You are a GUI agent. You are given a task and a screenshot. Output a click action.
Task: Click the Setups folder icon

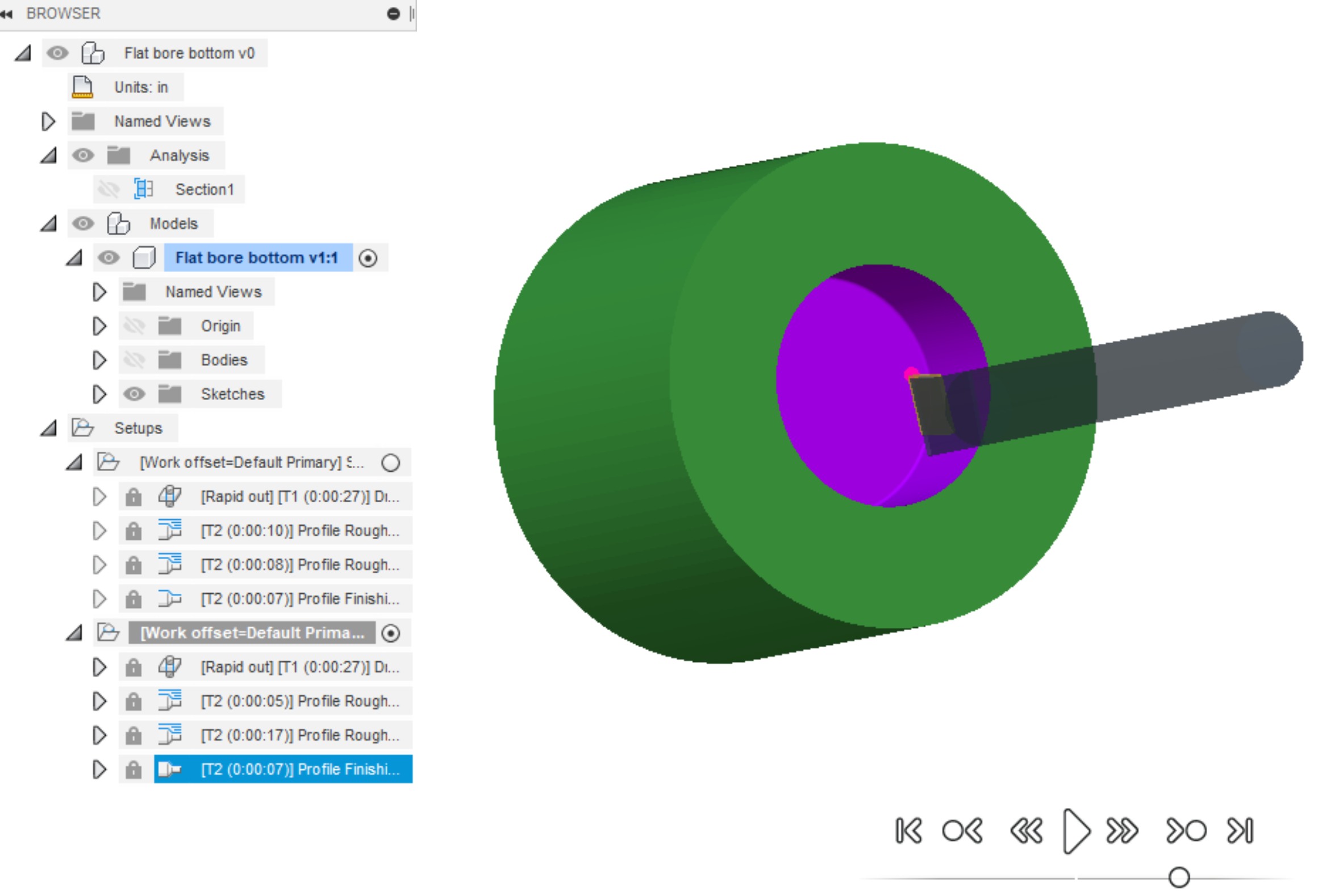[x=83, y=428]
